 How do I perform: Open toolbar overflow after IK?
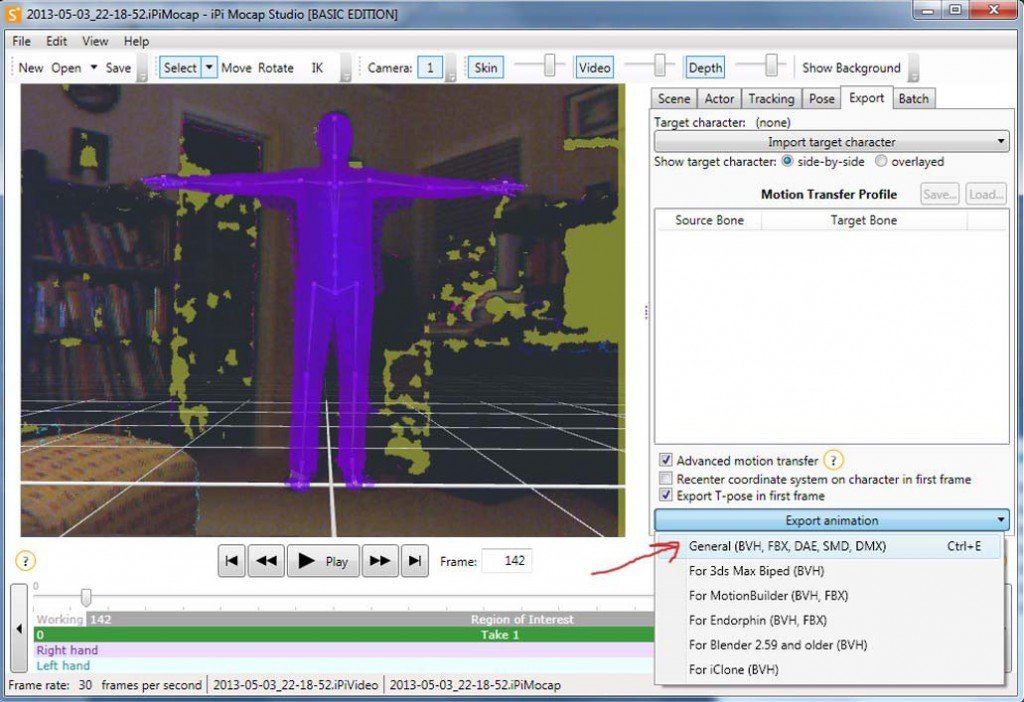[x=346, y=68]
